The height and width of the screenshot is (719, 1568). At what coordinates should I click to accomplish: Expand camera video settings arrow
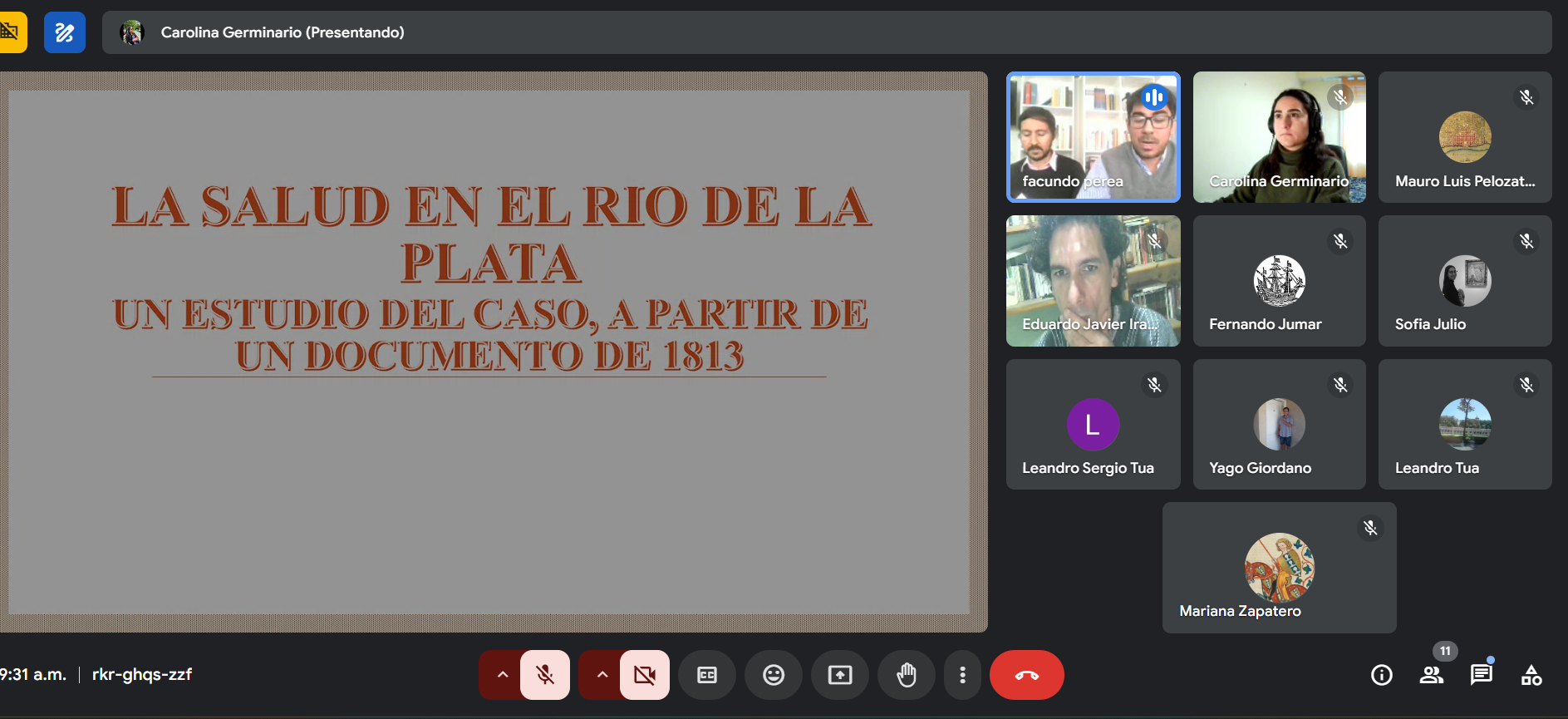click(602, 675)
